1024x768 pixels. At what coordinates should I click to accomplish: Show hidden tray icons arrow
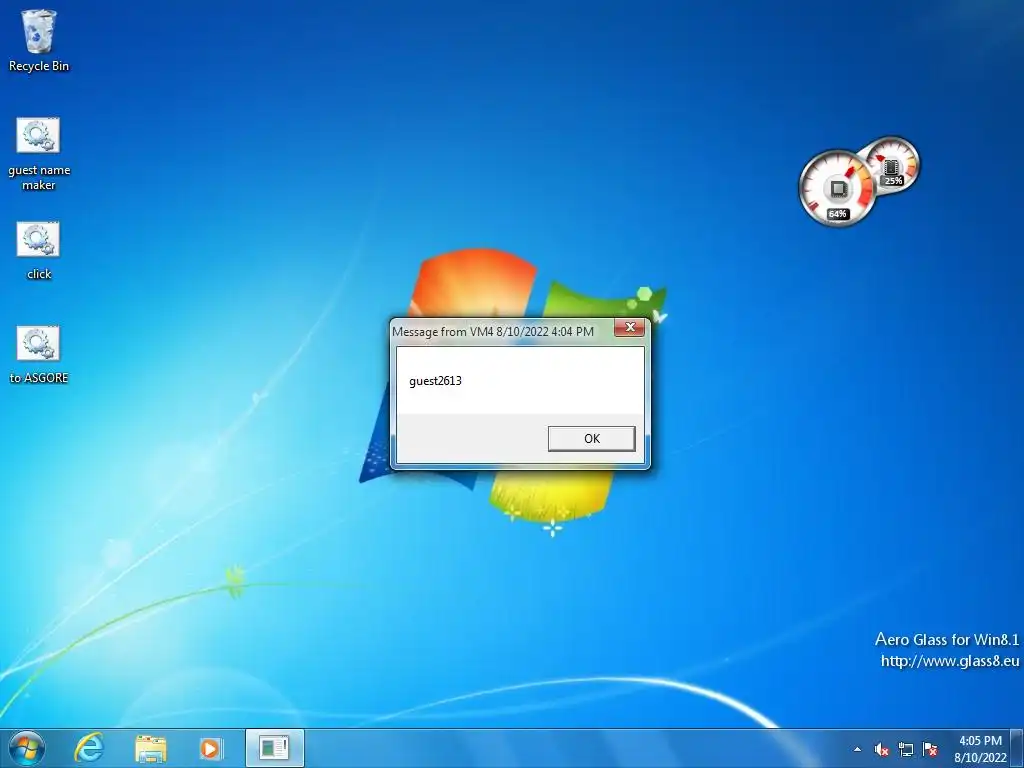click(x=857, y=749)
